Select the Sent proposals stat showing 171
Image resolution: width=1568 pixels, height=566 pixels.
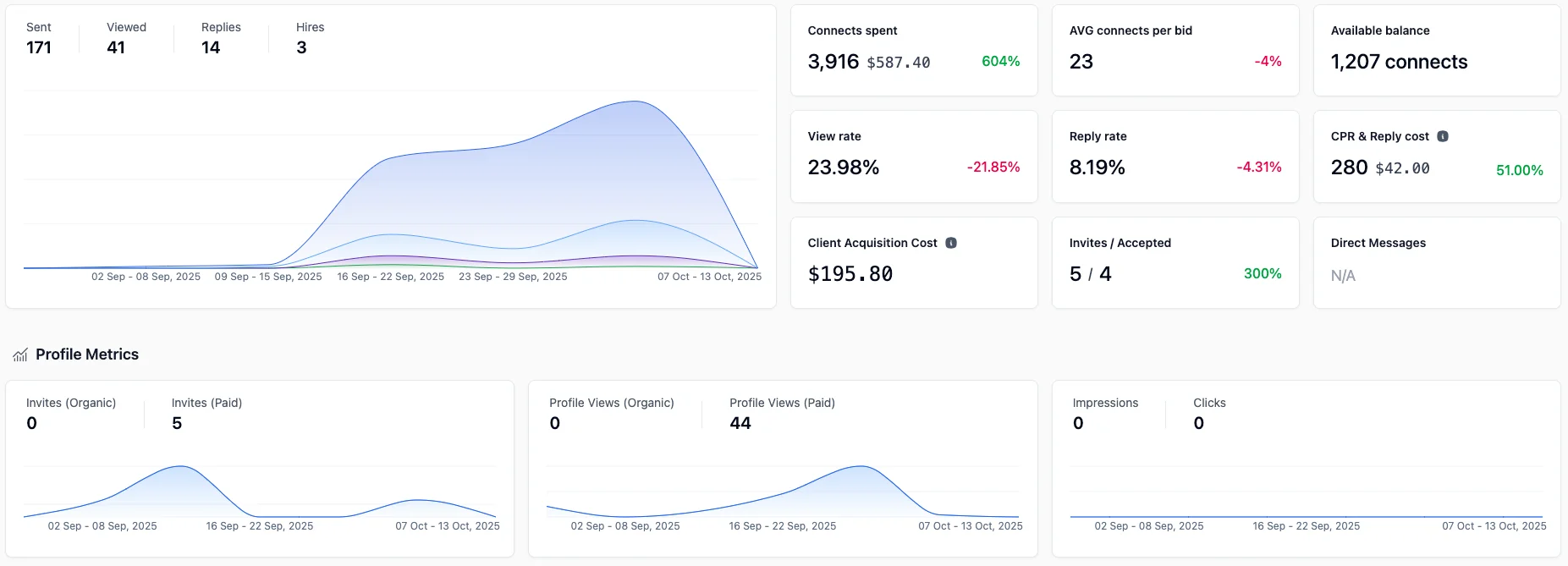pyautogui.click(x=39, y=39)
